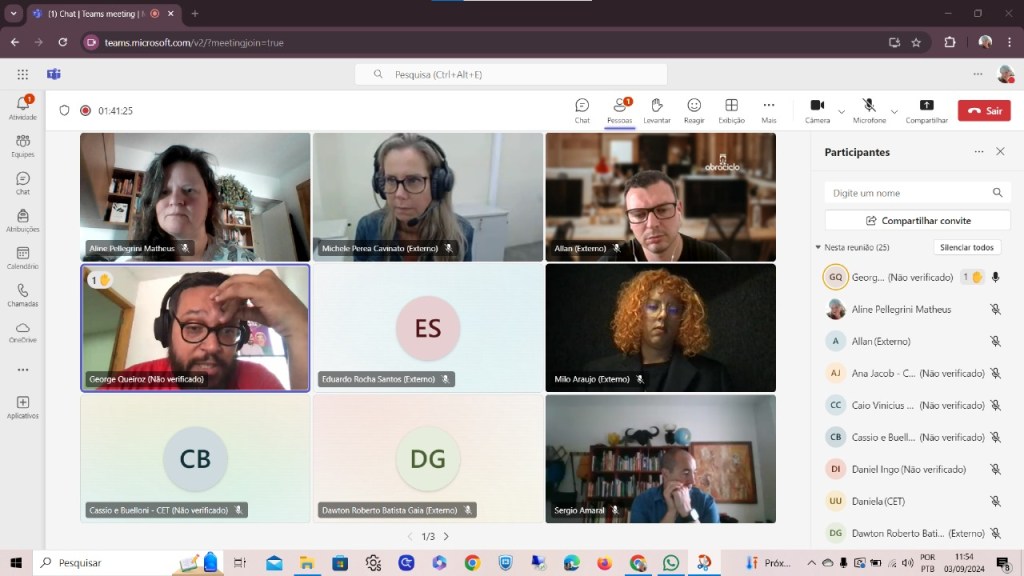1024x576 pixels.
Task: Type in the Digite um nome field
Action: 906,193
